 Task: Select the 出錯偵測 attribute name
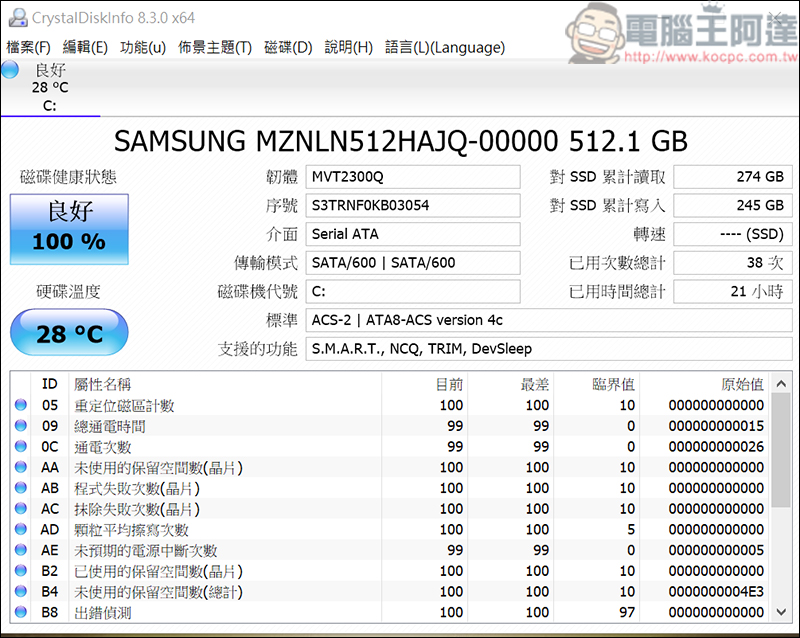(103, 612)
